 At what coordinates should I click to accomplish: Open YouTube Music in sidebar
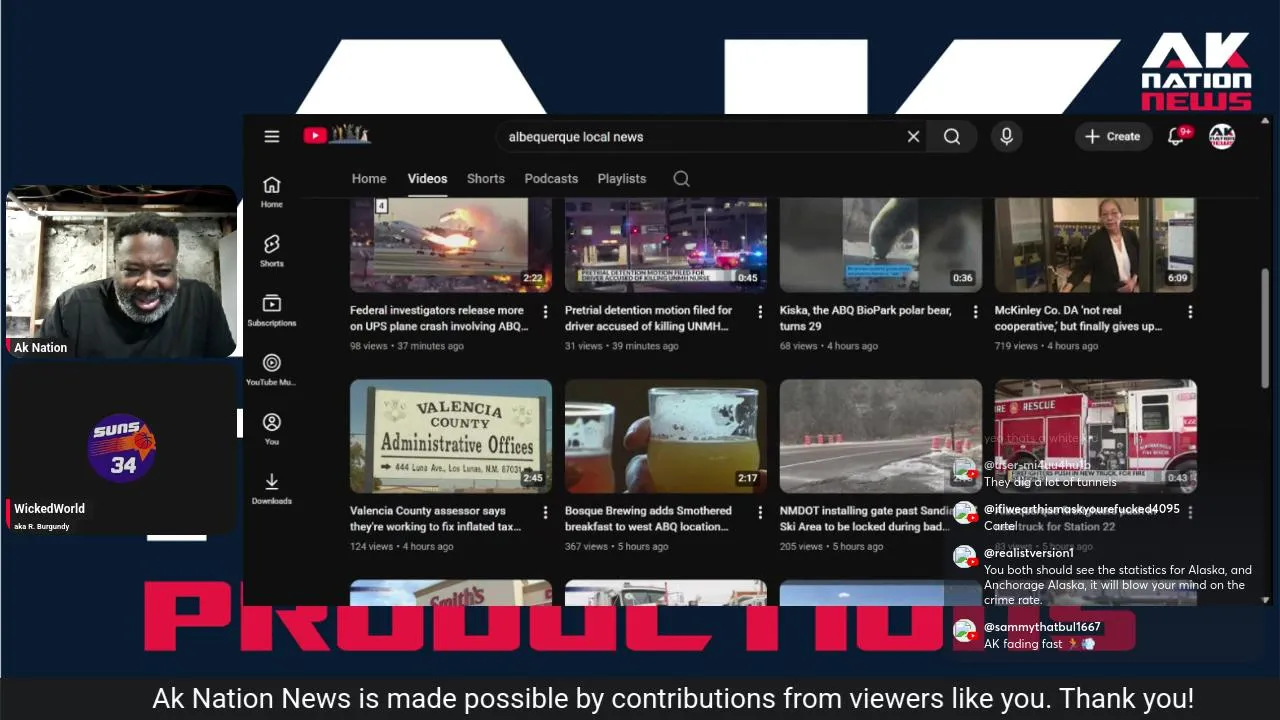pos(272,369)
